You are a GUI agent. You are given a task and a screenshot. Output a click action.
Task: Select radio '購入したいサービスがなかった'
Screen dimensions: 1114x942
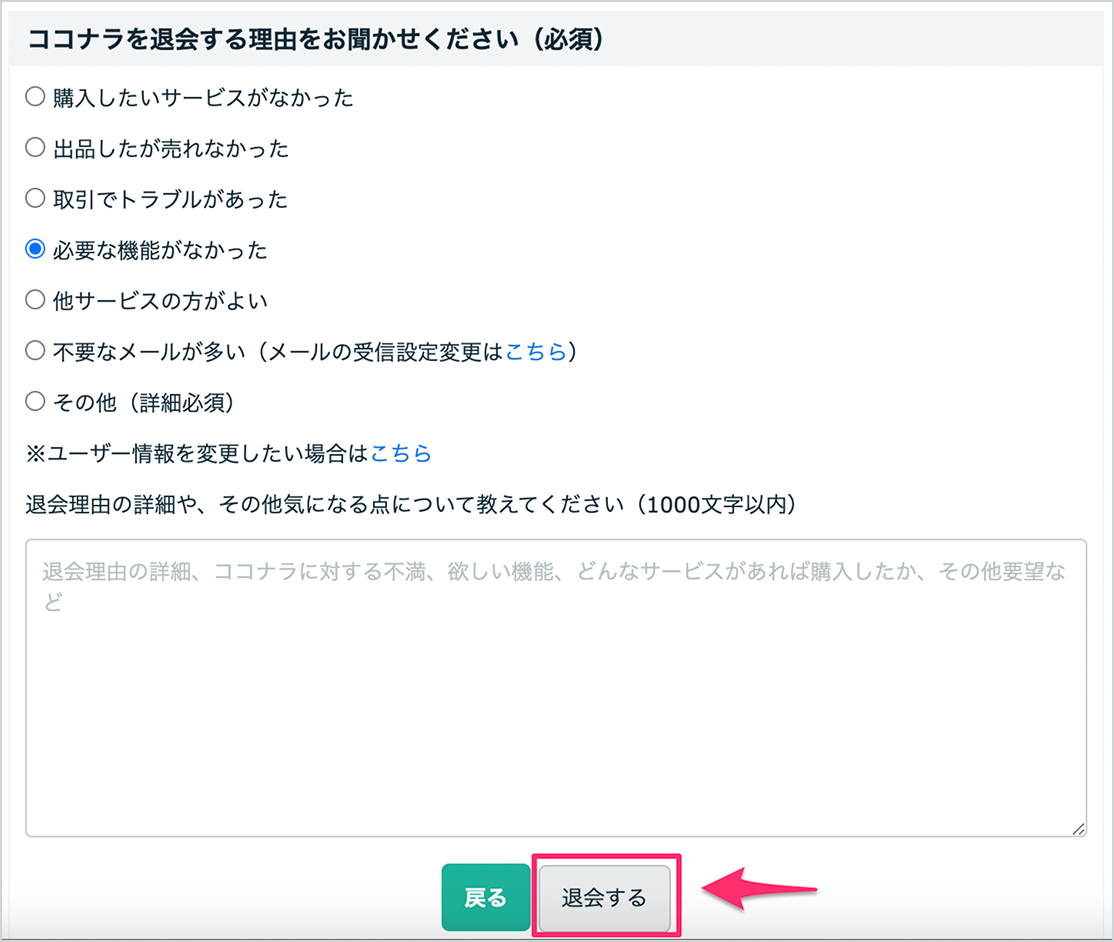[x=35, y=97]
